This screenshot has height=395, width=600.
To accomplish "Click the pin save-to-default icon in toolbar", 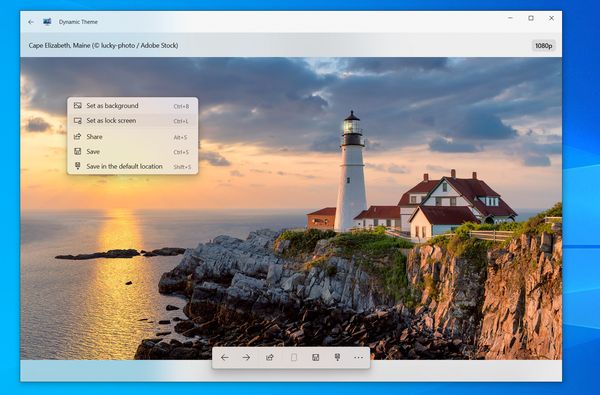I will (337, 357).
